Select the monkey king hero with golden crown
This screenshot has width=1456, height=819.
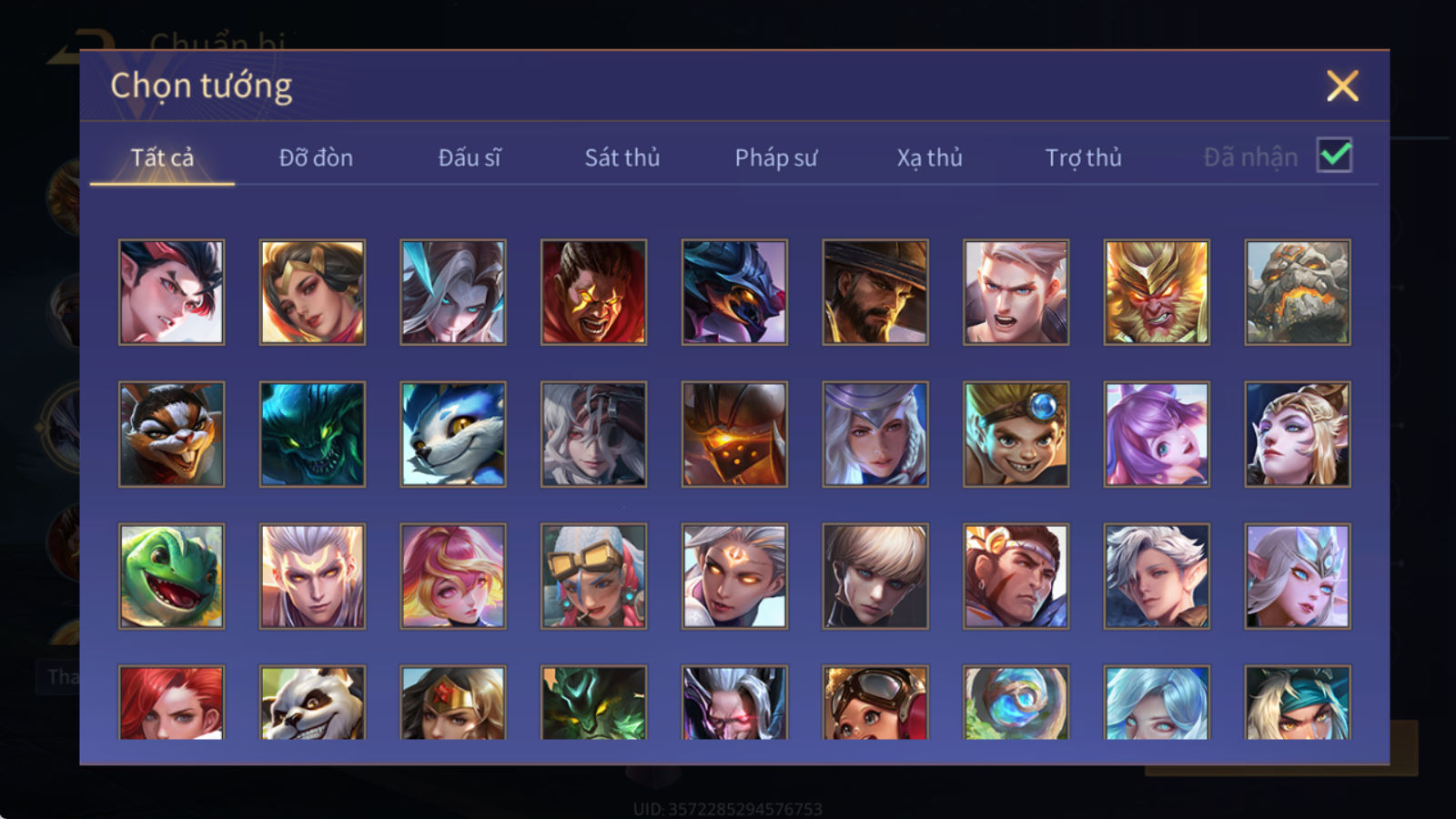pos(1157,292)
